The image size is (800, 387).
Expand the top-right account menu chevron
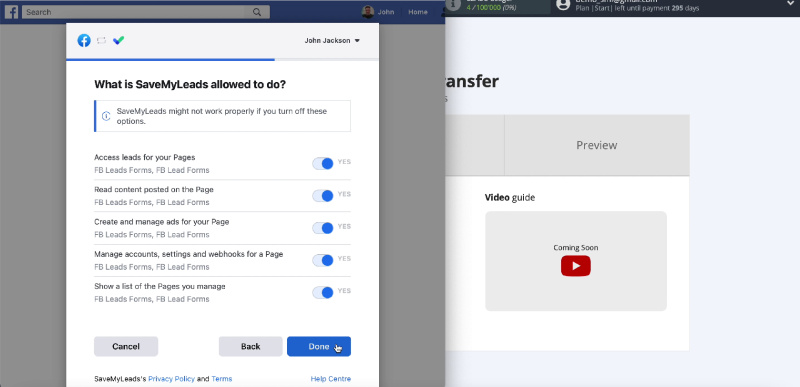[790, 4]
